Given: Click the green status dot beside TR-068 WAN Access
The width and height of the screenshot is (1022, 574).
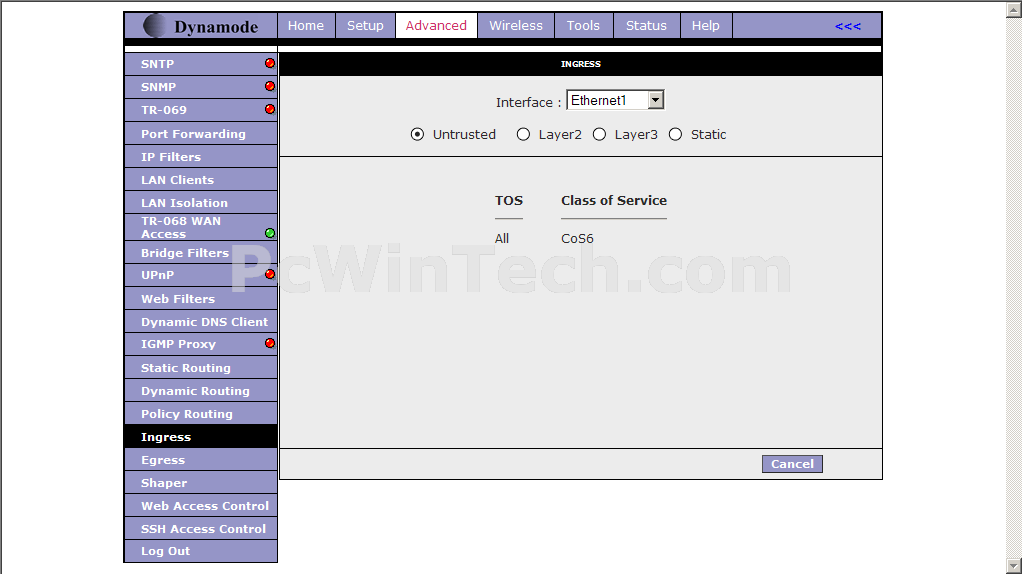Looking at the screenshot, I should (270, 233).
